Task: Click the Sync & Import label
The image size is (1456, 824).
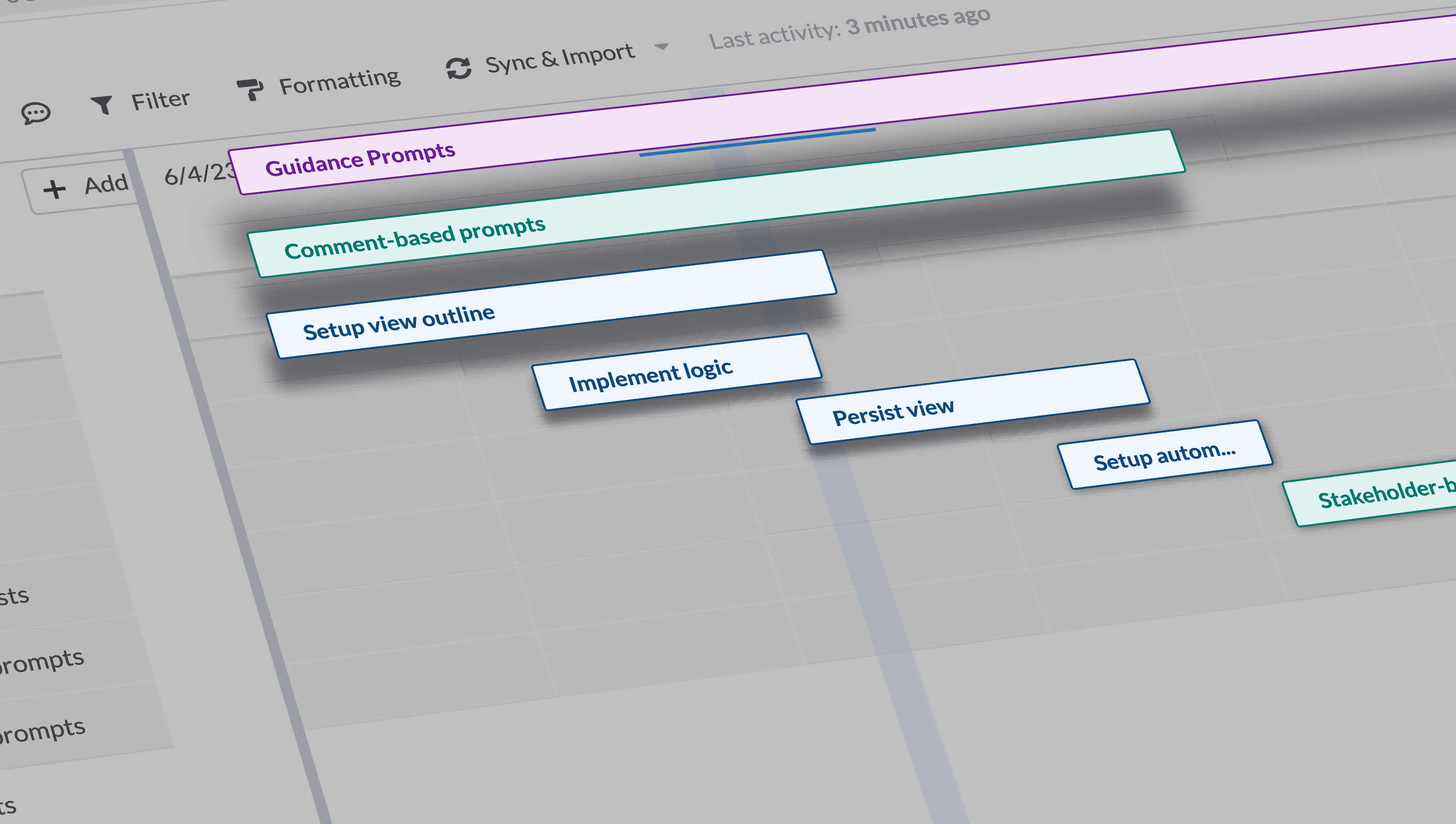Action: tap(559, 57)
